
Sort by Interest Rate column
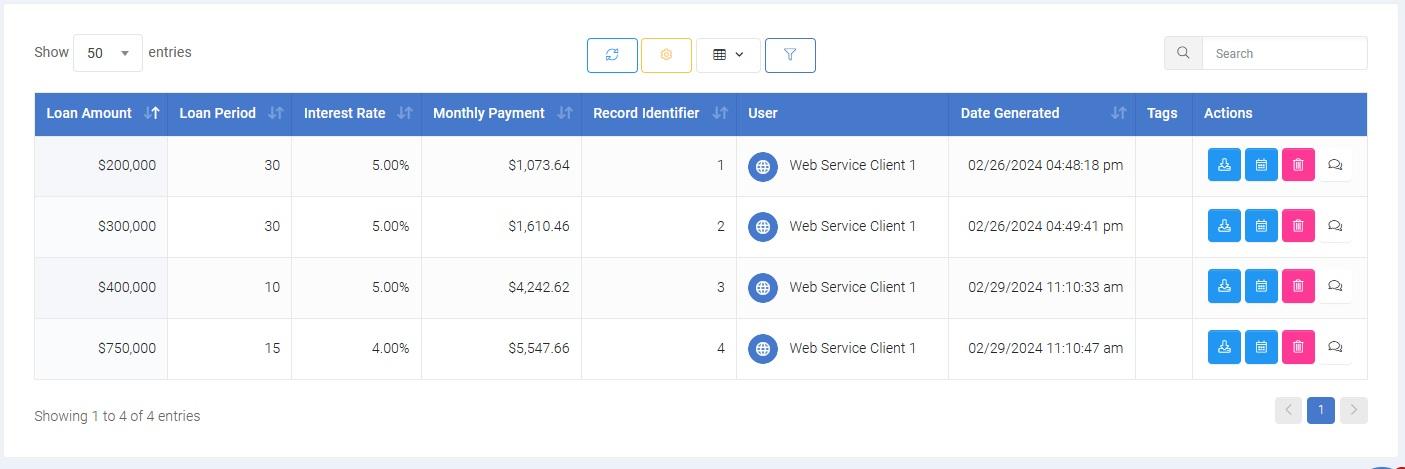click(x=356, y=114)
